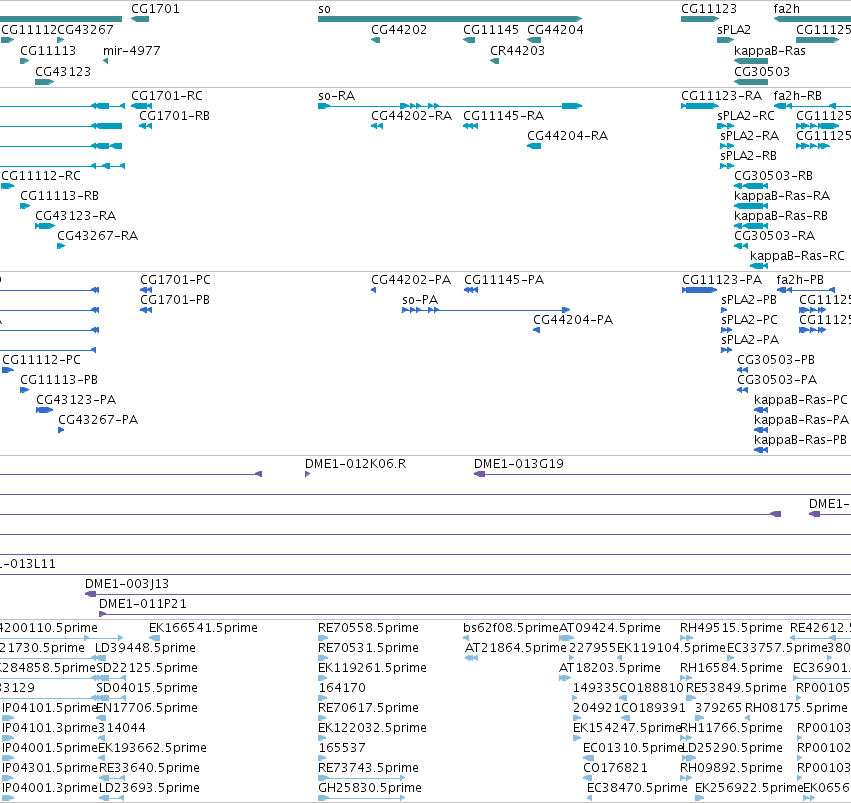Image resolution: width=851 pixels, height=803 pixels.
Task: Click the CG30503-PB protein label
Action: click(x=776, y=360)
